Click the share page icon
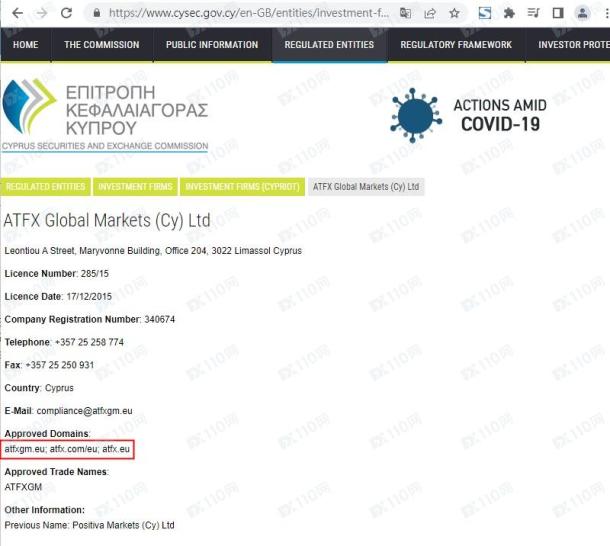Image resolution: width=610 pixels, height=546 pixels. 430,13
